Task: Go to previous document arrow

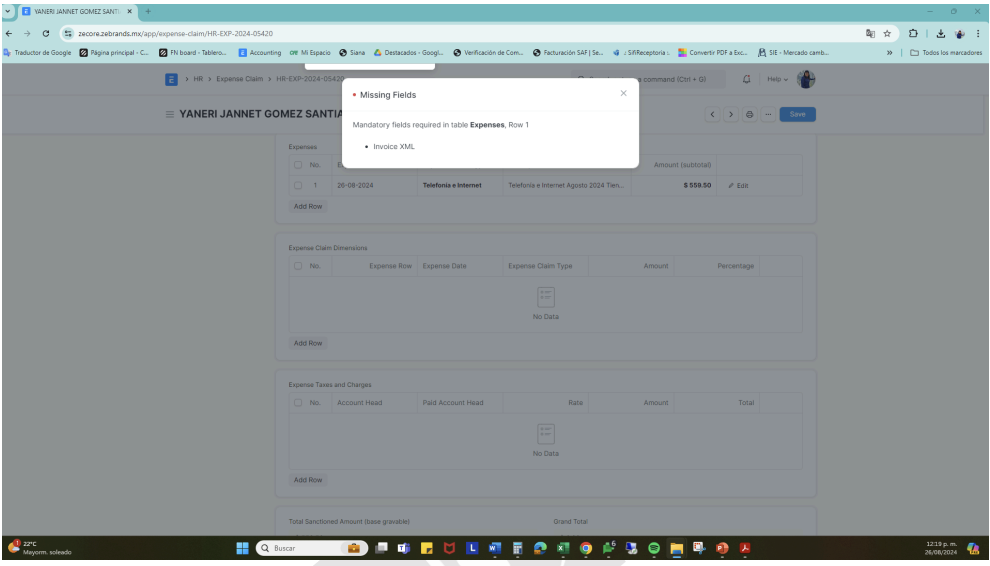Action: coord(714,115)
